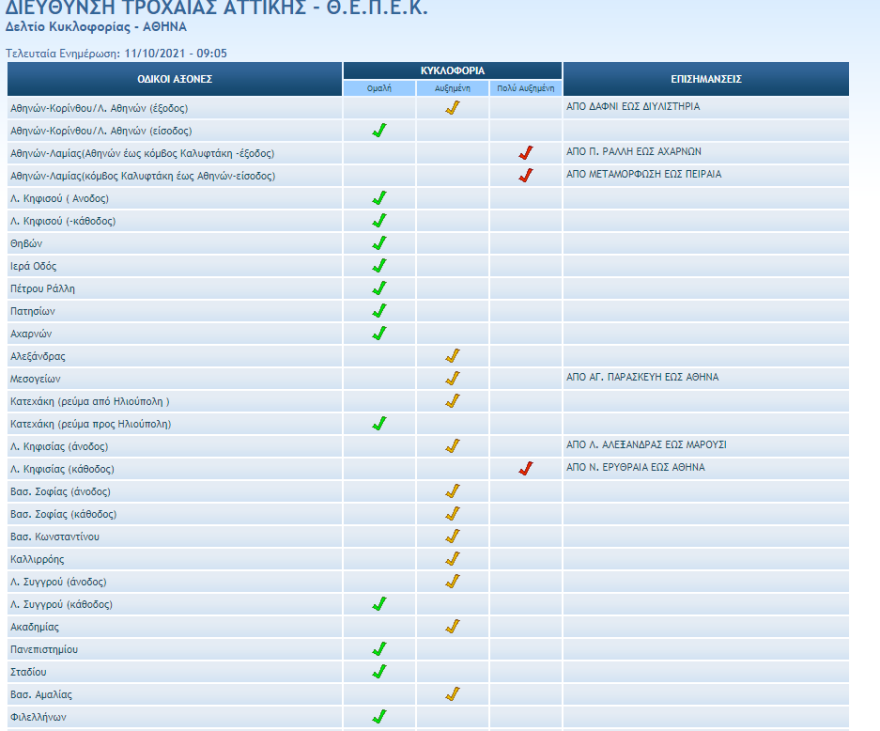Click the Αυξημένη sub-column header

[452, 89]
